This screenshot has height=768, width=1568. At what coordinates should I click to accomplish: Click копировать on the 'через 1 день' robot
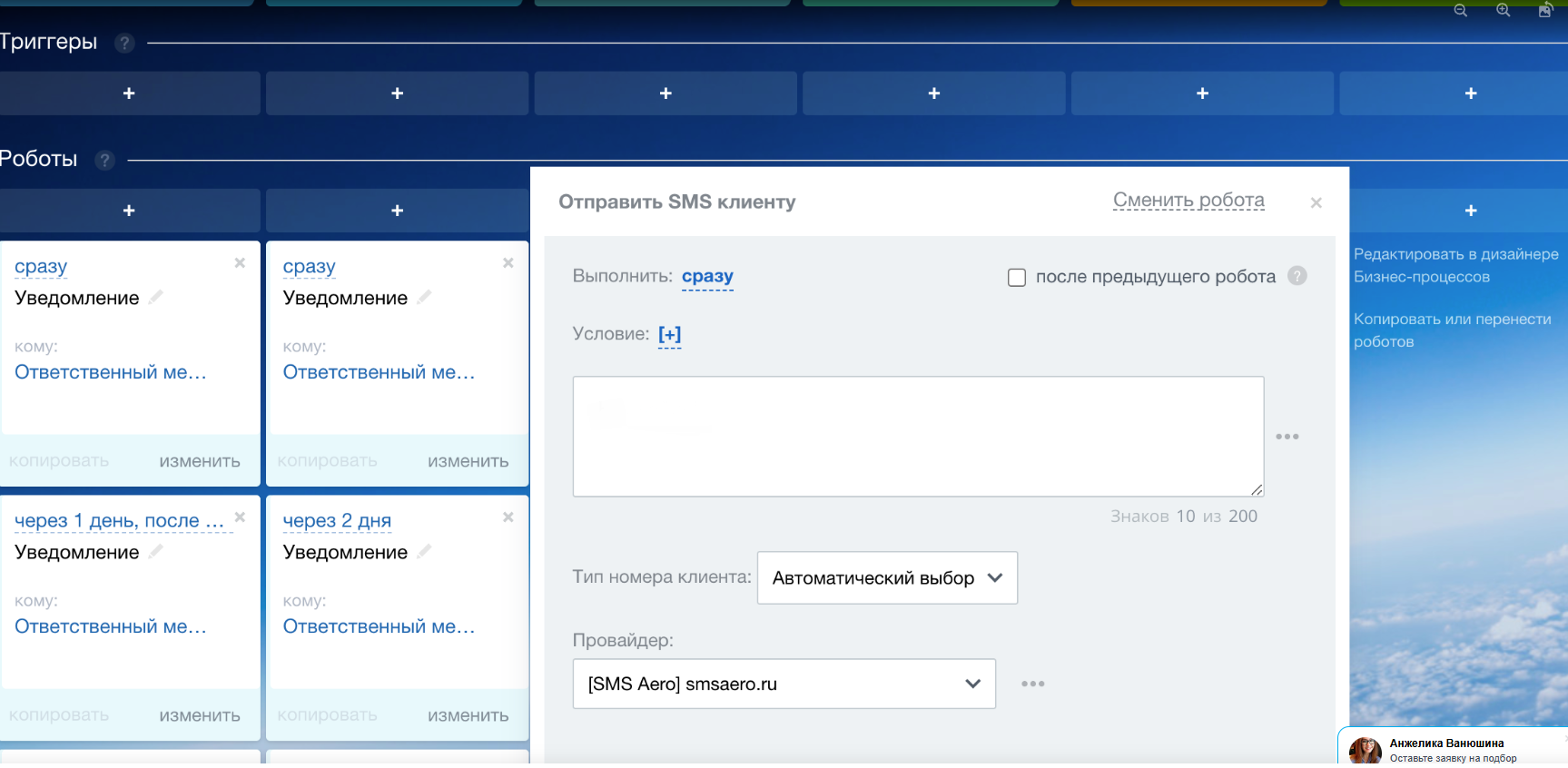59,715
